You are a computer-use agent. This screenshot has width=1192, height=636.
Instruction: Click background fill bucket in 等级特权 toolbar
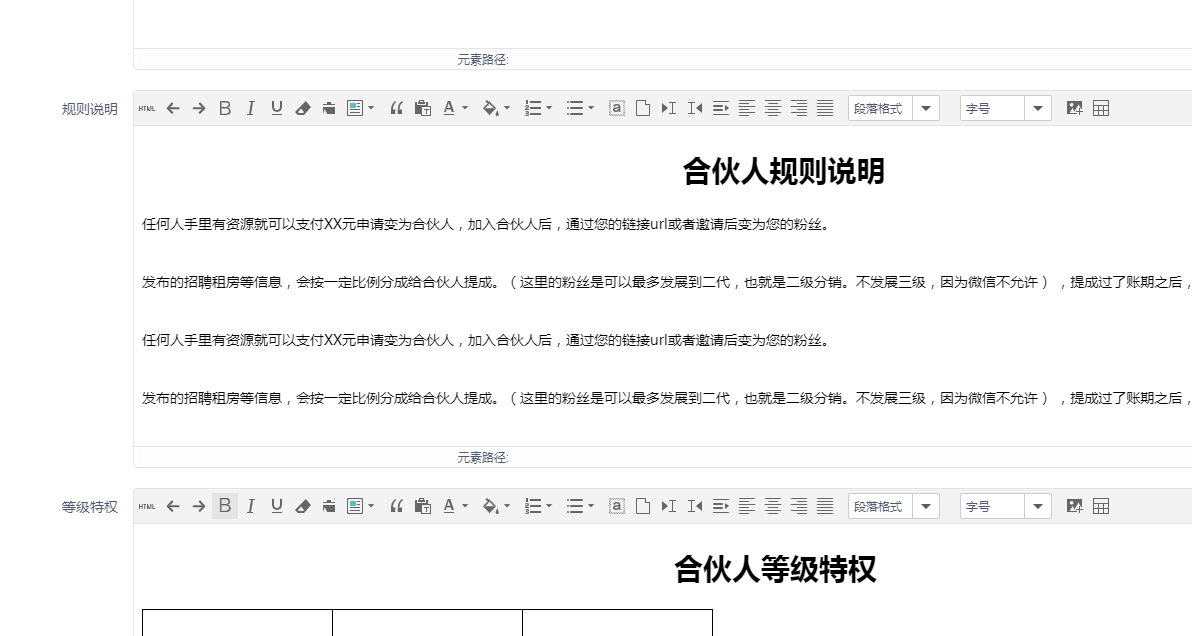click(490, 507)
